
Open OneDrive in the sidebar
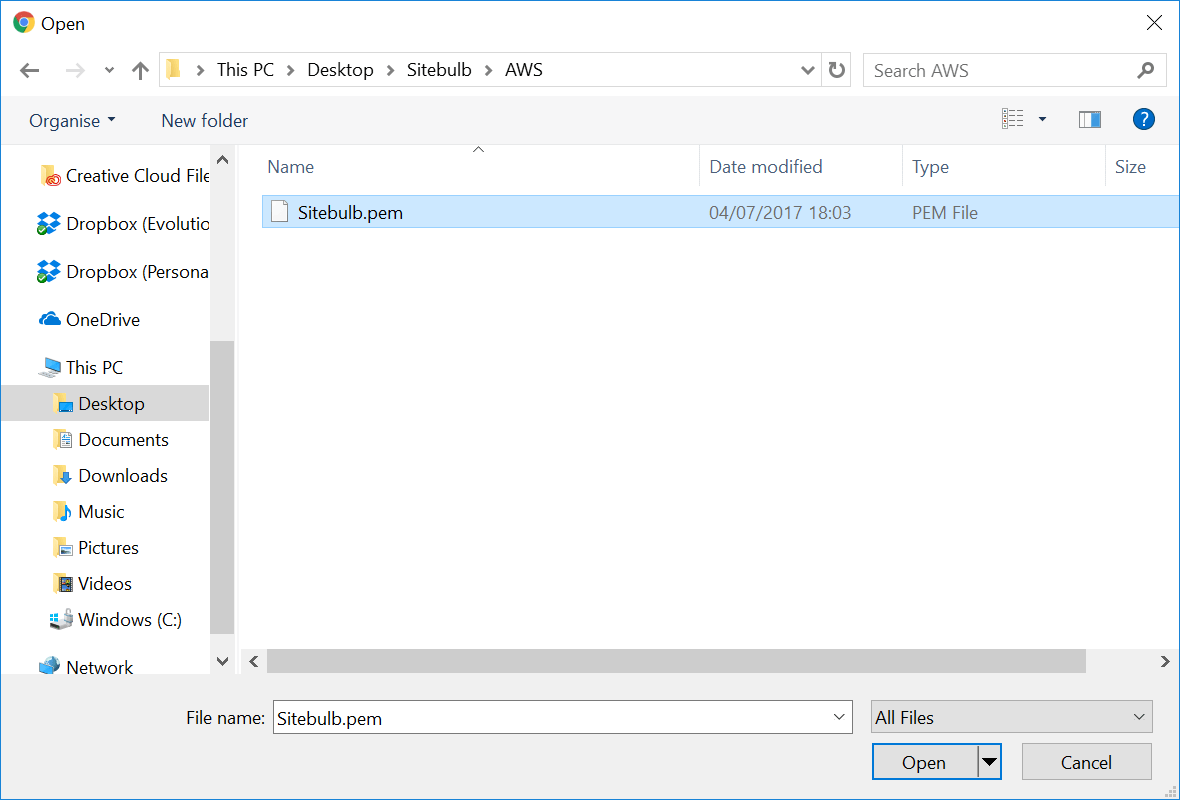pyautogui.click(x=89, y=320)
